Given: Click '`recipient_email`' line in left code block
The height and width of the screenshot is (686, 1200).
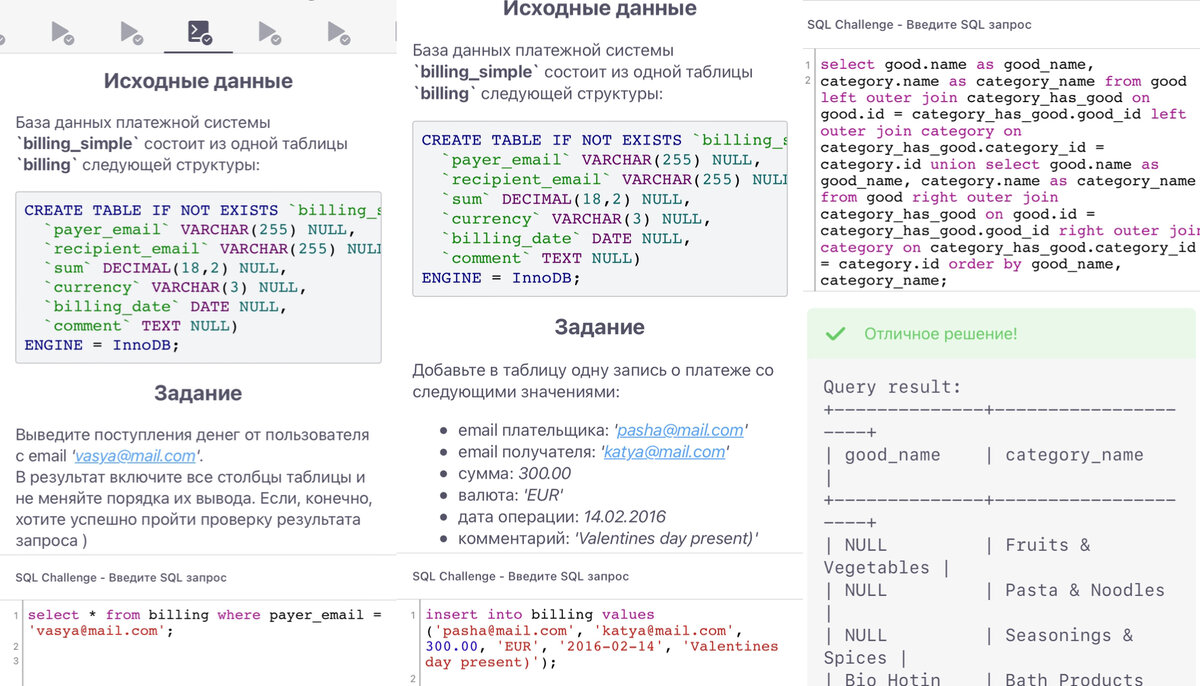Looking at the screenshot, I should pyautogui.click(x=212, y=249).
